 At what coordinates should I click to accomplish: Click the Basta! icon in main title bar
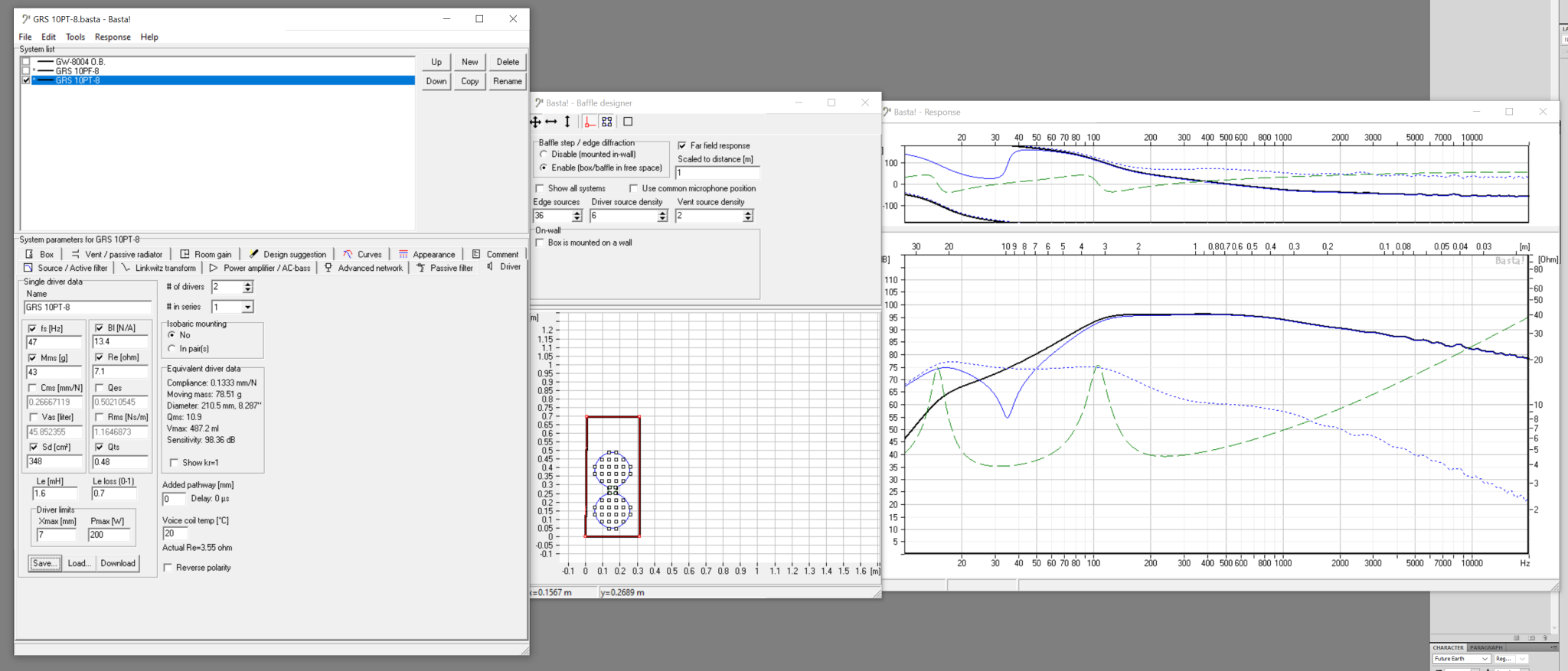[25, 19]
